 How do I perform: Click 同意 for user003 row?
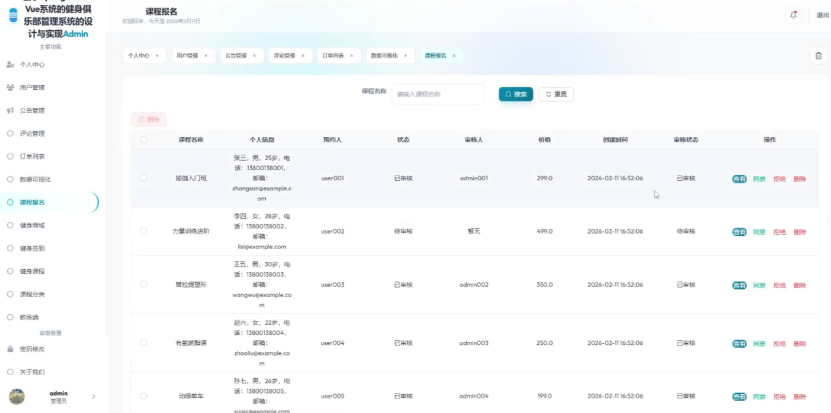[x=759, y=286]
